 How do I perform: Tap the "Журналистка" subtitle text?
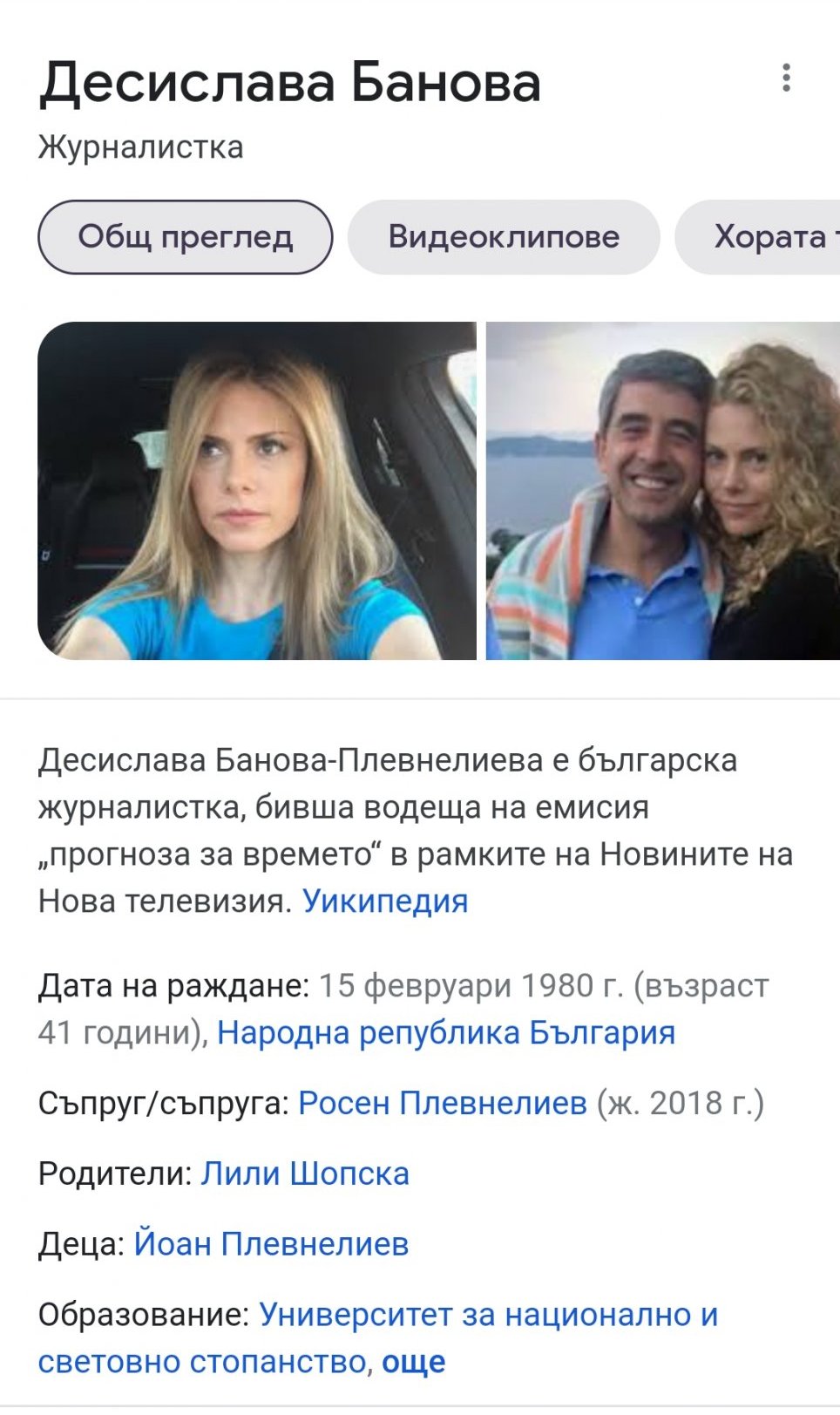pyautogui.click(x=140, y=147)
